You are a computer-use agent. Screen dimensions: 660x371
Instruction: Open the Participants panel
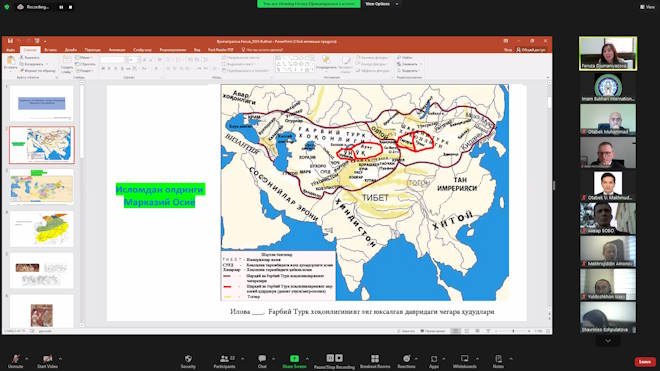(225, 361)
